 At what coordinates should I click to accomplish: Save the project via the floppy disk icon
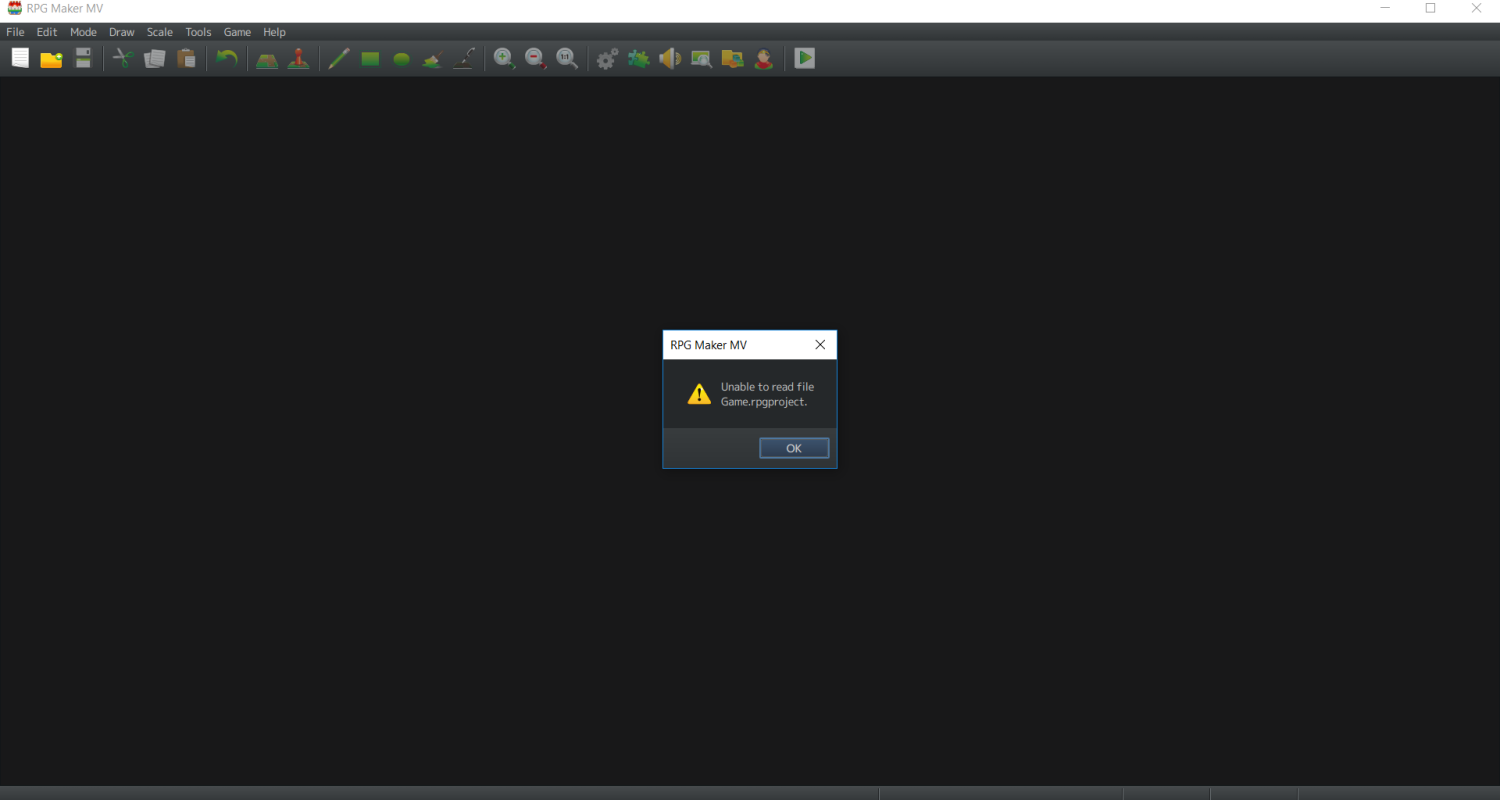tap(83, 59)
